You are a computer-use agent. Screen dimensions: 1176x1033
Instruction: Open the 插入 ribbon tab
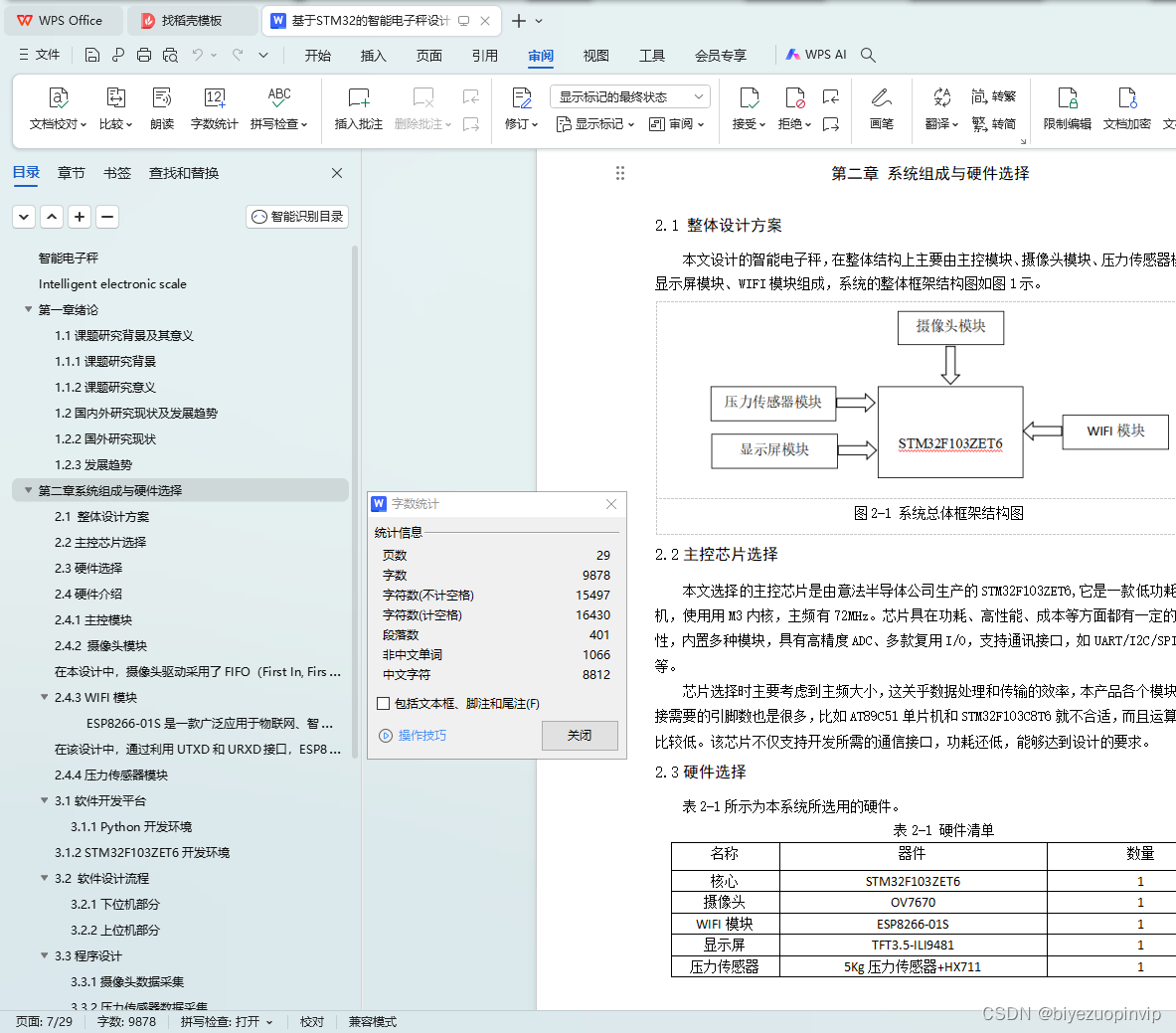(374, 56)
